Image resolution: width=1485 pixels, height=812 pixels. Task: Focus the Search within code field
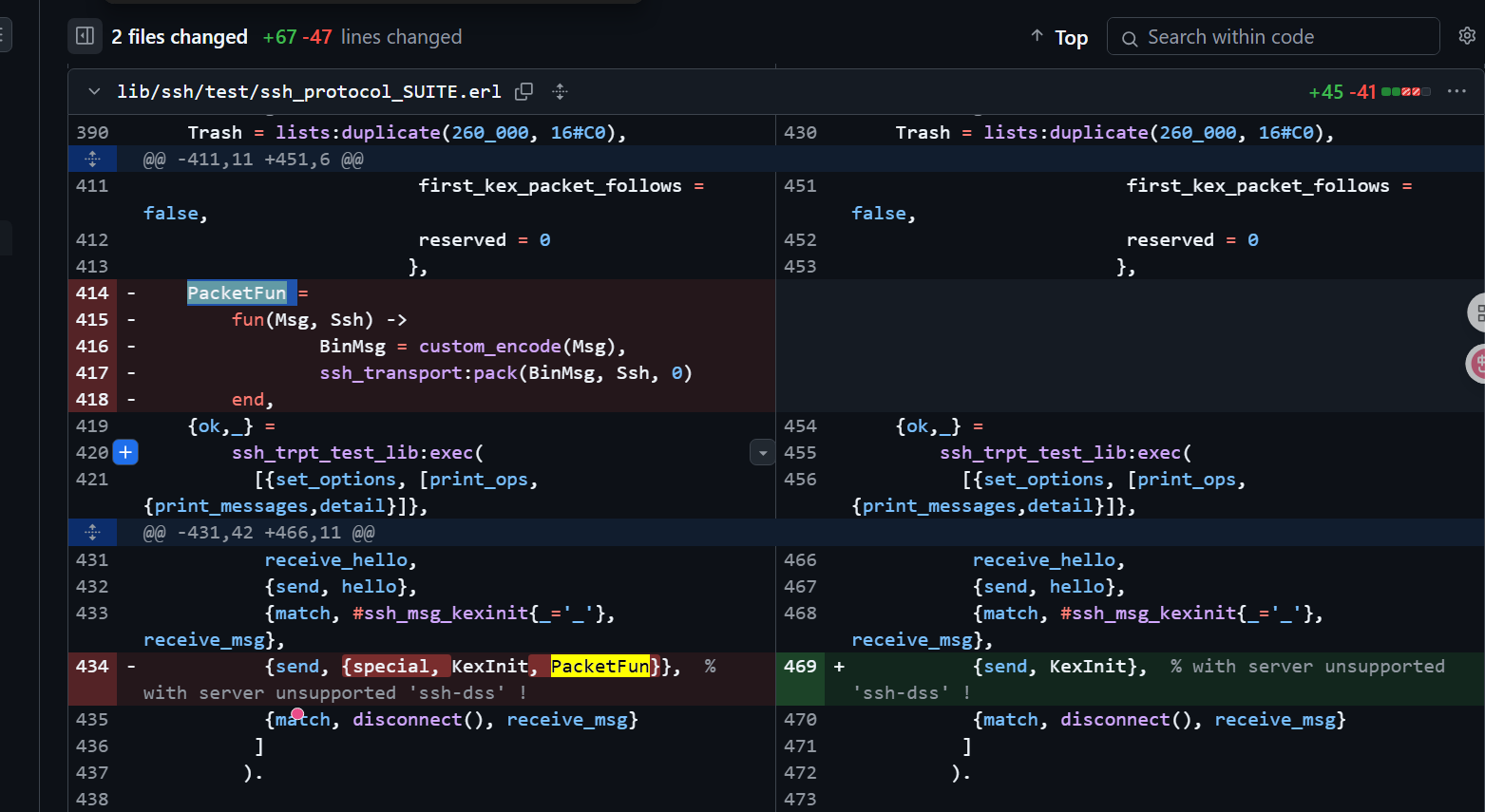(x=1273, y=37)
